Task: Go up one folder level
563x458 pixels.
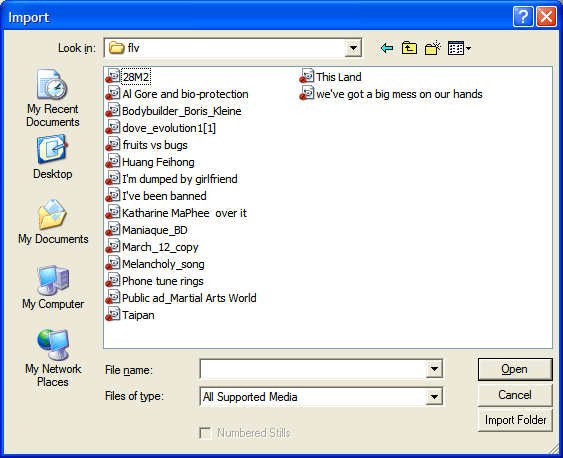Action: click(409, 48)
